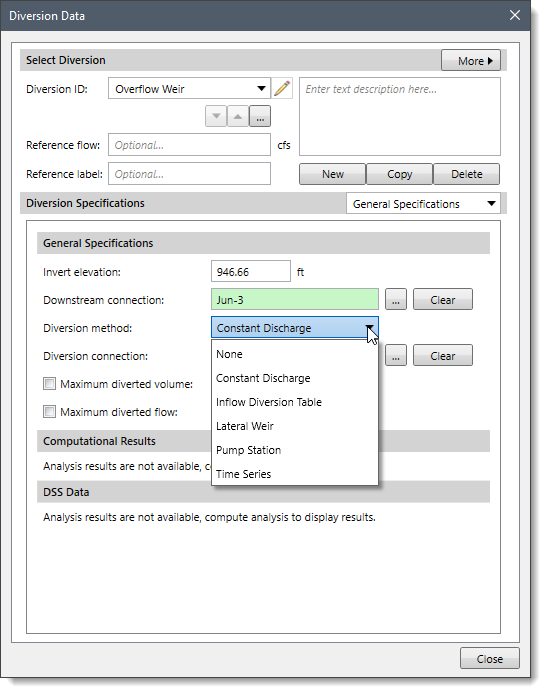This screenshot has height=690, width=543.
Task: Clear the Downstream connection
Action: (443, 300)
